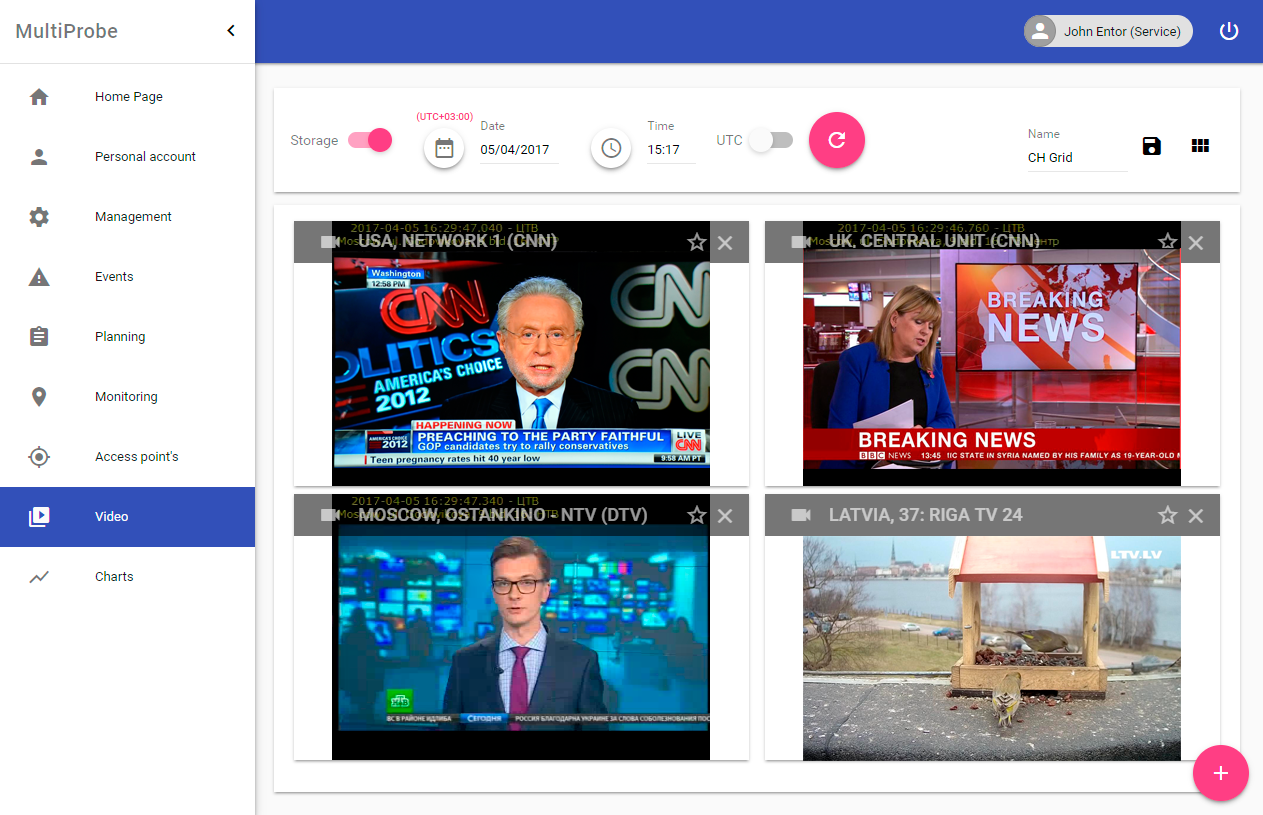
Task: Open Access point's section
Action: 127,457
